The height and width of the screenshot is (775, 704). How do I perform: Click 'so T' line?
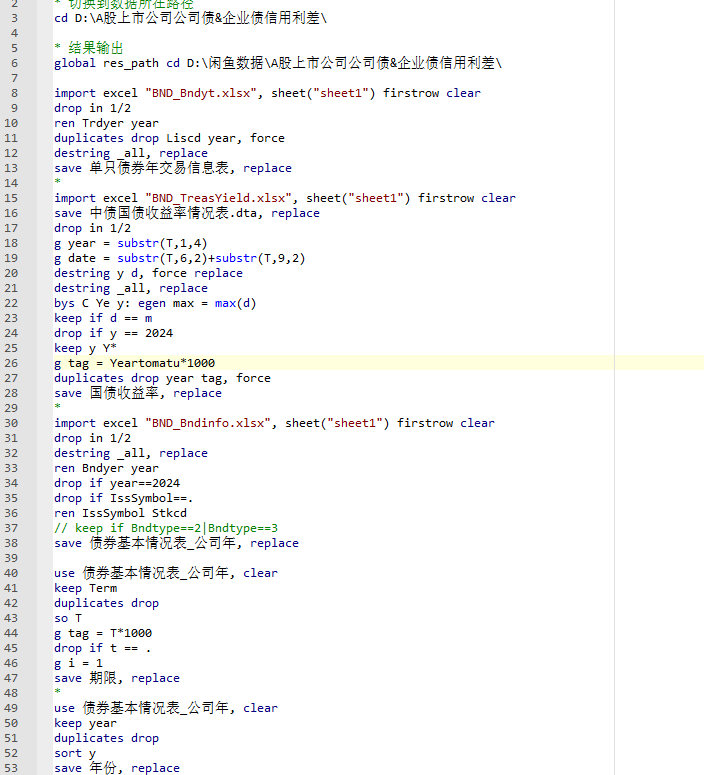[68, 618]
